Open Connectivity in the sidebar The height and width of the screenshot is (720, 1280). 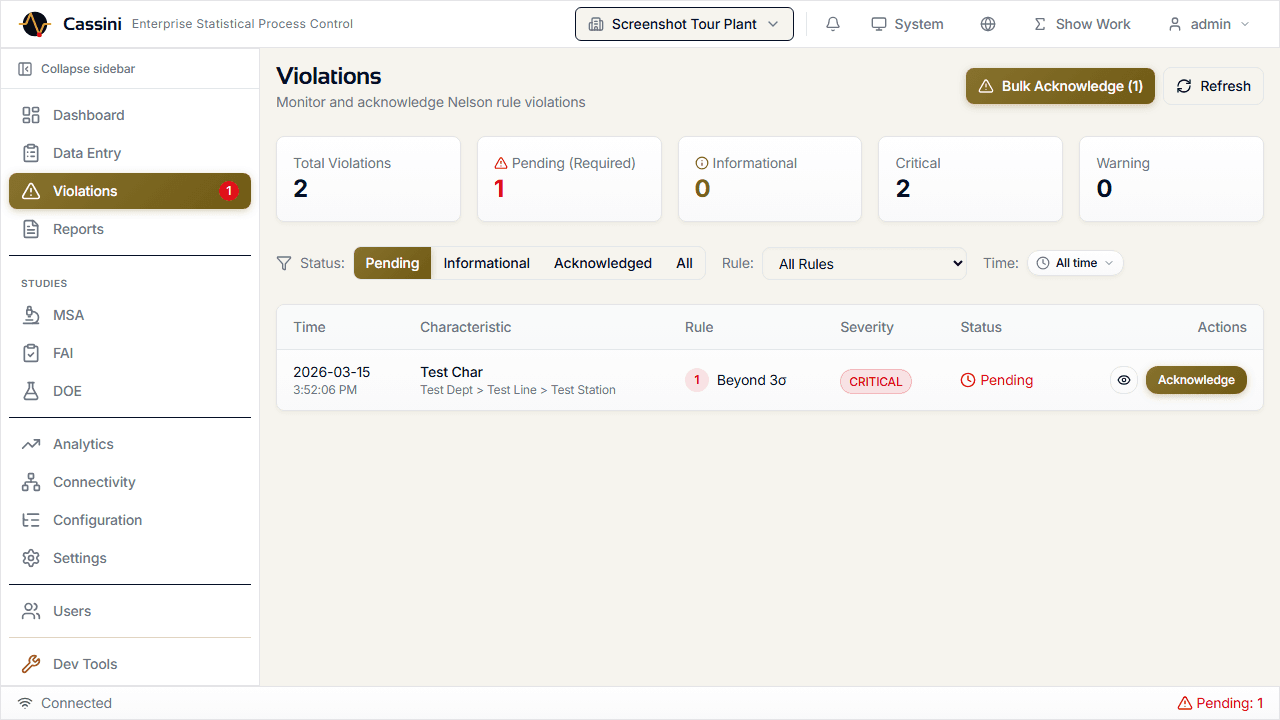(x=93, y=482)
